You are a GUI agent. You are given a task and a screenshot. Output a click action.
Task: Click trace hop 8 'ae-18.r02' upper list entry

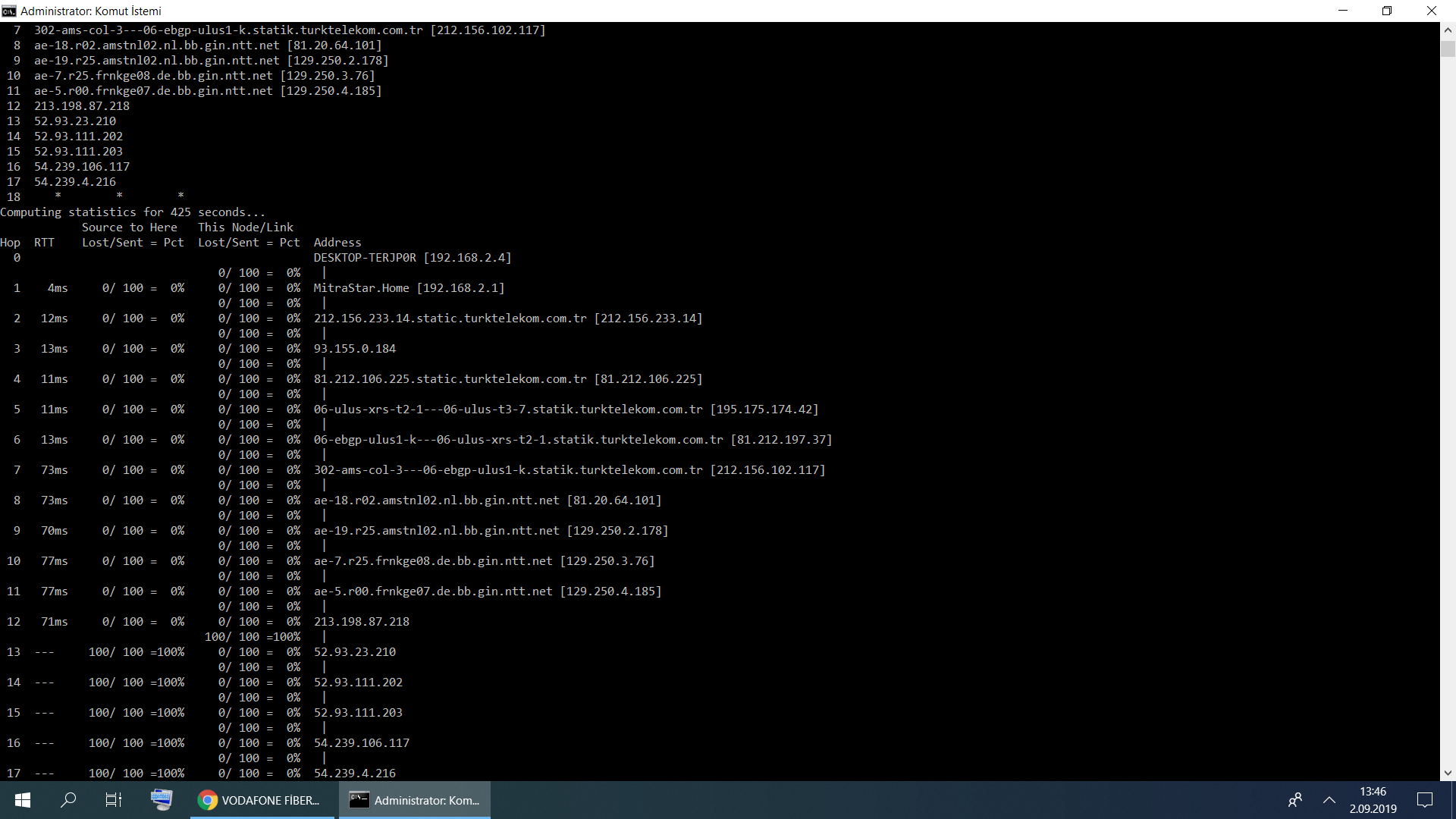point(208,45)
